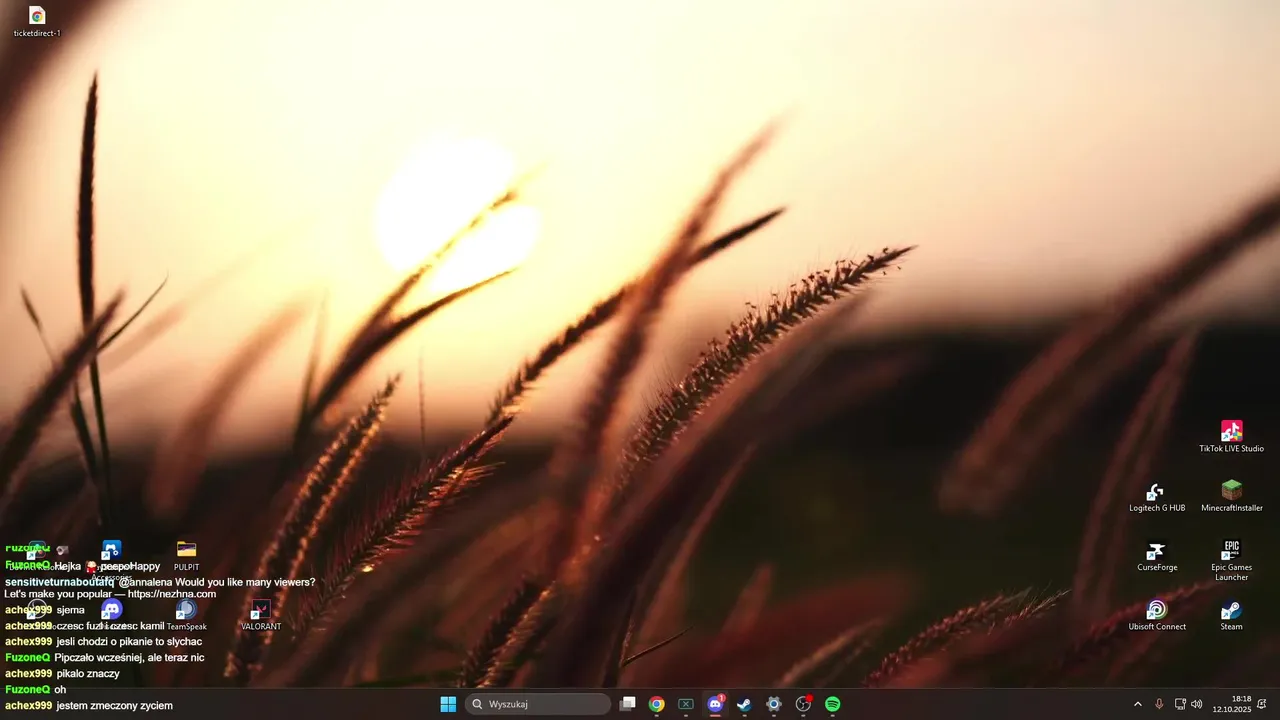Open network settings from the tray

pos(1180,704)
